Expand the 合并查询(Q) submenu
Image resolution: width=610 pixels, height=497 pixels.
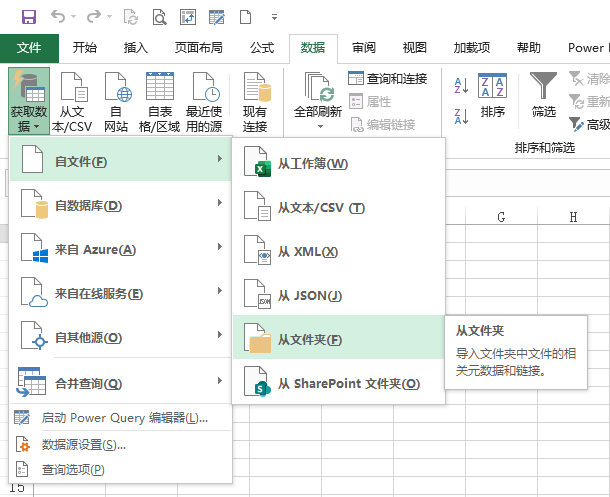(121, 381)
